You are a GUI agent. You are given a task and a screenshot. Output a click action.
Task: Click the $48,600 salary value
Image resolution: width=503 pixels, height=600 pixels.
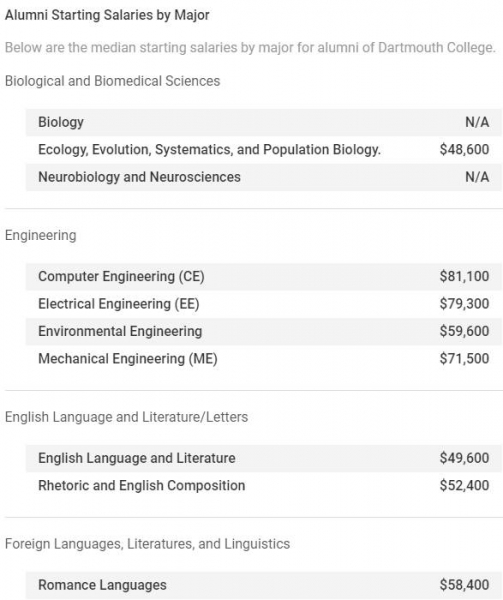click(464, 150)
